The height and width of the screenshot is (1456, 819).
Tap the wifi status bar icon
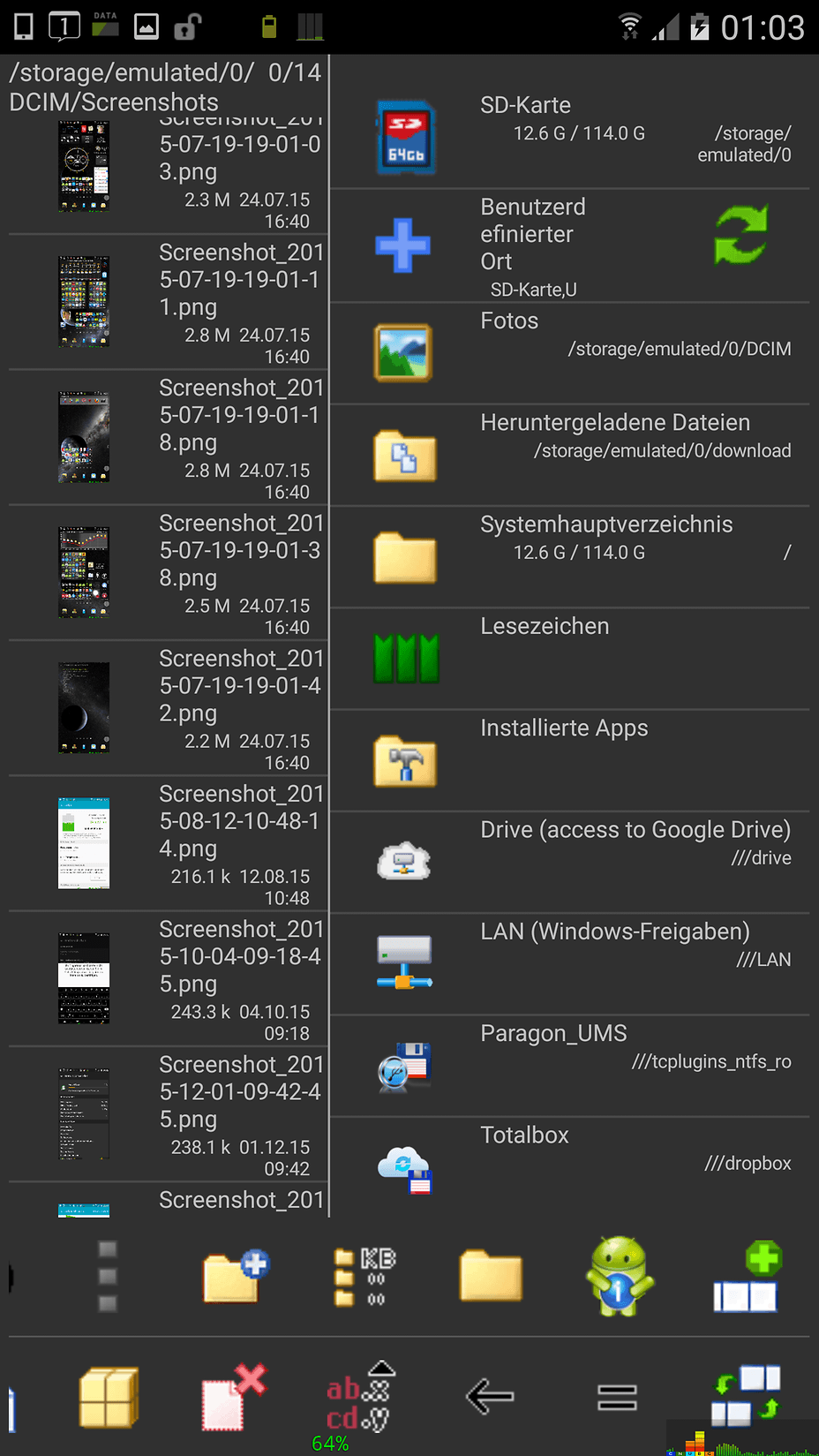(x=629, y=26)
